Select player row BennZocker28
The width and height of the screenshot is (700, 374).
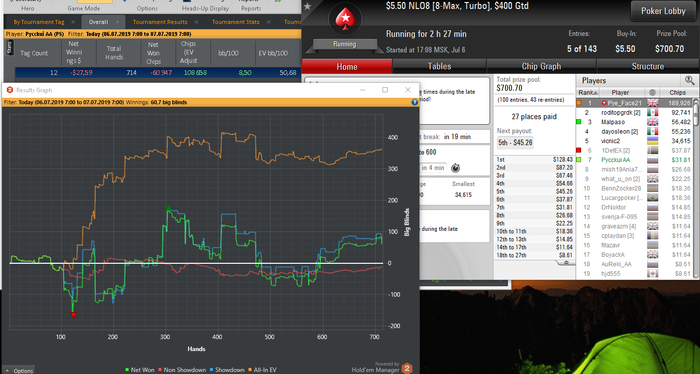(634, 188)
